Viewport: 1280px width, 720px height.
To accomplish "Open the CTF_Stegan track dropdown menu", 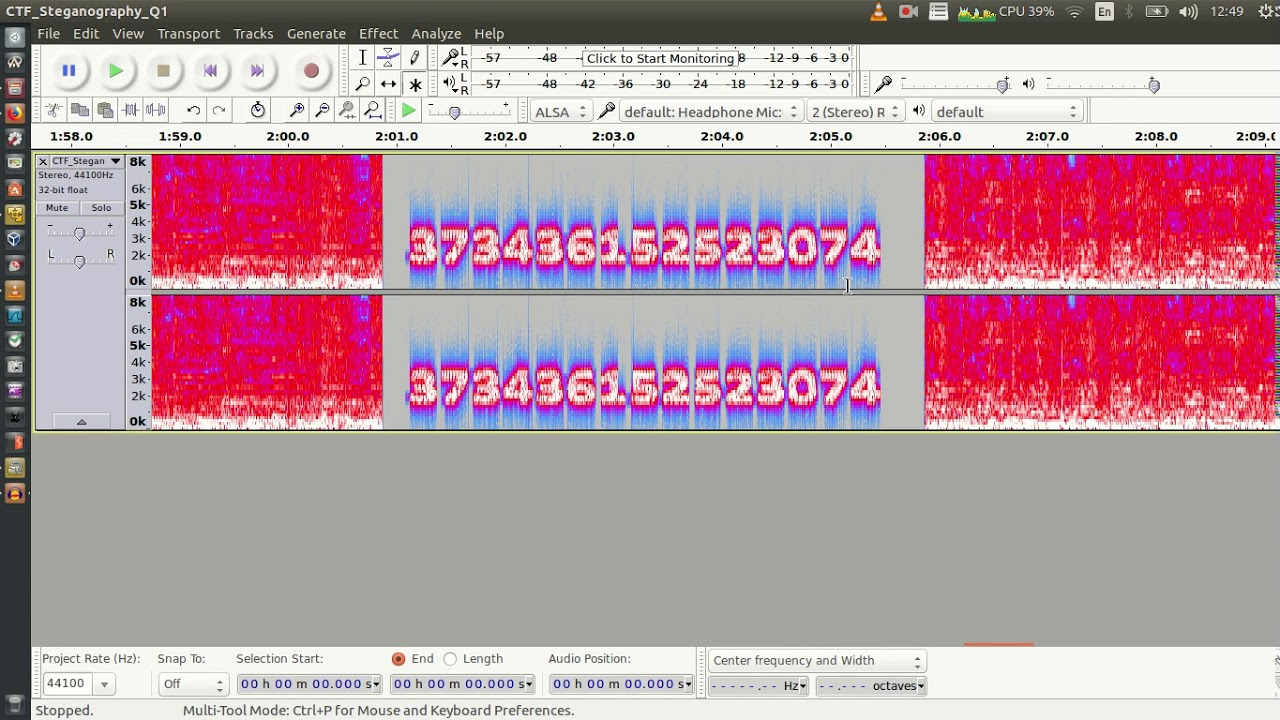I will tap(87, 161).
